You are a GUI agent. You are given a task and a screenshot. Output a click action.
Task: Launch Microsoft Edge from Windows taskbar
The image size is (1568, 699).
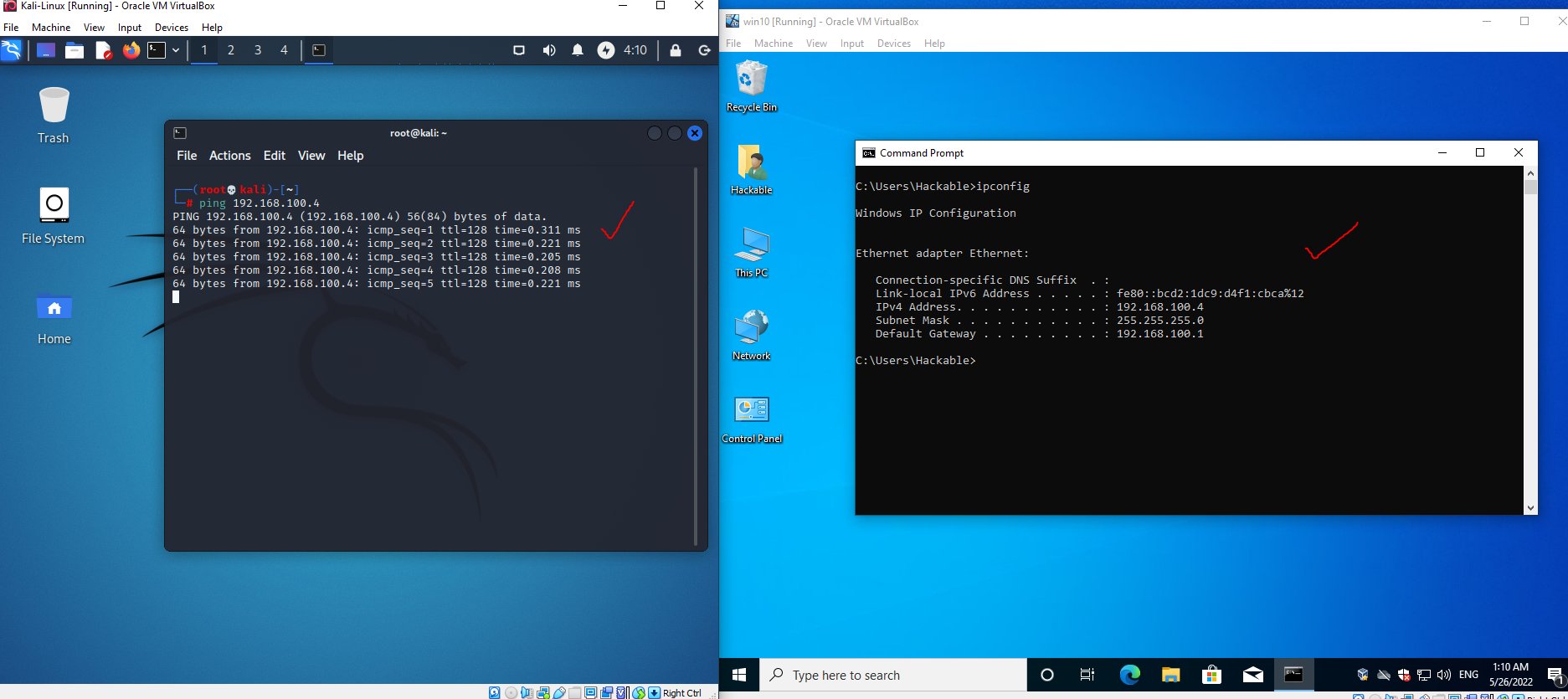pyautogui.click(x=1129, y=675)
